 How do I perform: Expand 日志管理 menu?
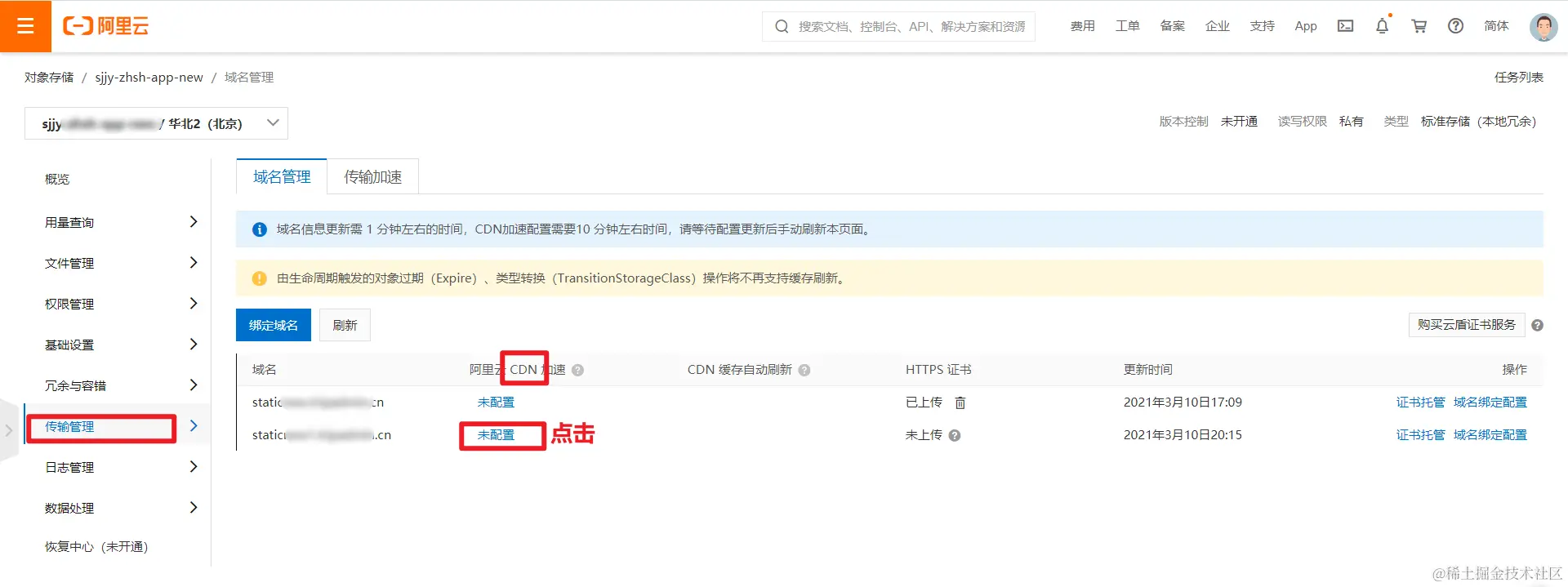[194, 467]
